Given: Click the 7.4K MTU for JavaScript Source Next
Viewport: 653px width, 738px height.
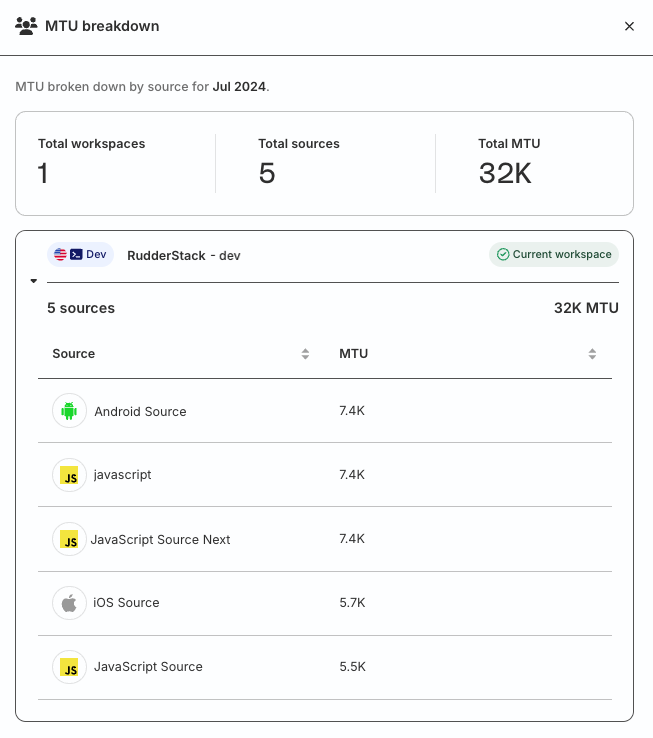Looking at the screenshot, I should coord(352,539).
